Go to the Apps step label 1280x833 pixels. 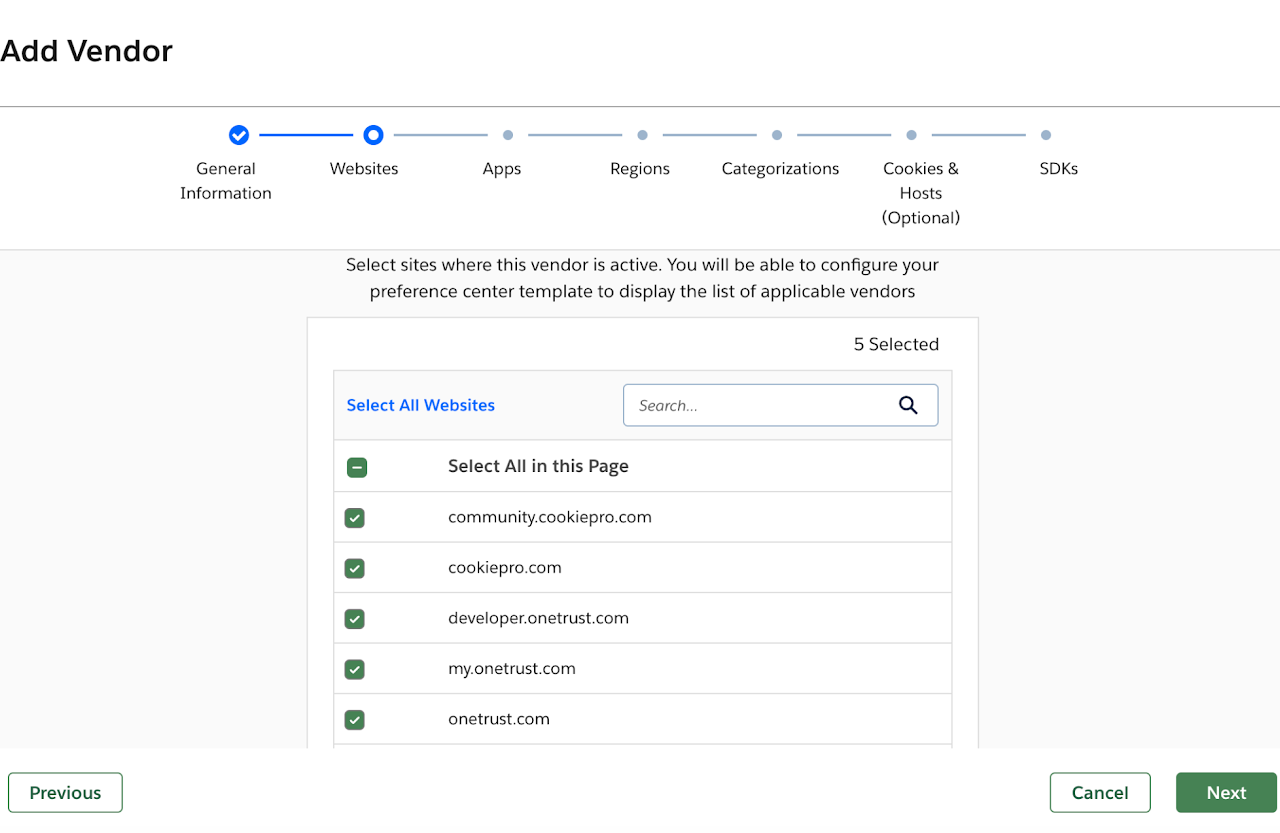pyautogui.click(x=502, y=169)
